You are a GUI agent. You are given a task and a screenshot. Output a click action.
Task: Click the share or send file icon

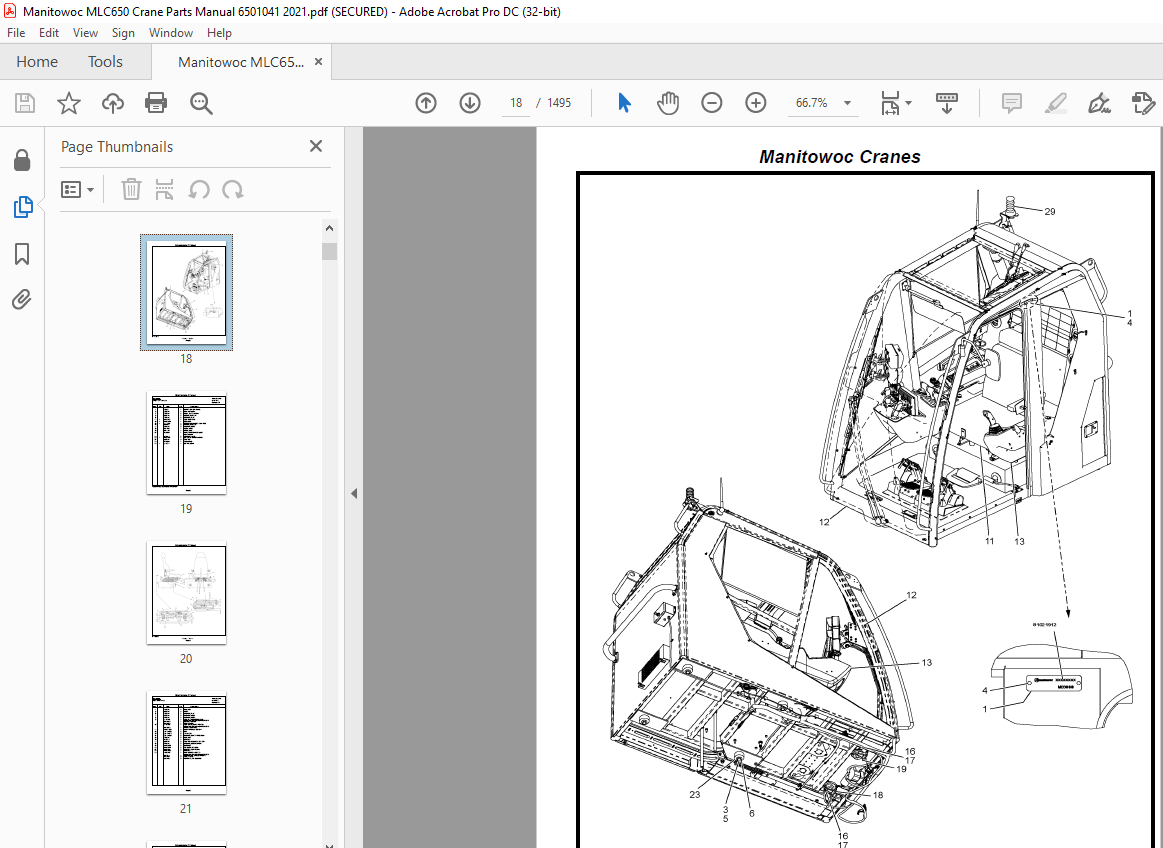(1143, 103)
